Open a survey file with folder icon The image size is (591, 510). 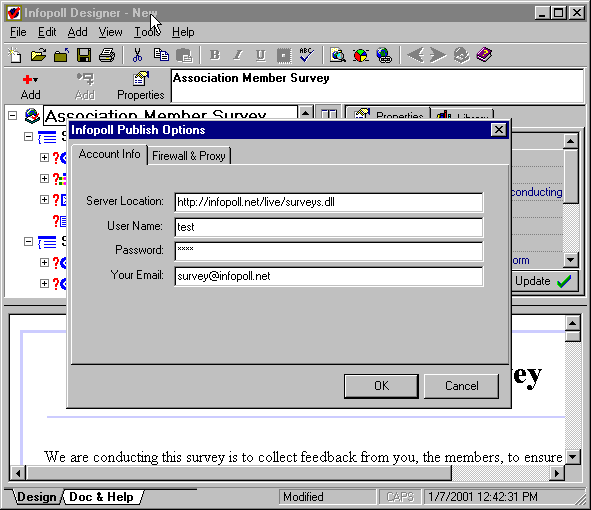pyautogui.click(x=38, y=55)
